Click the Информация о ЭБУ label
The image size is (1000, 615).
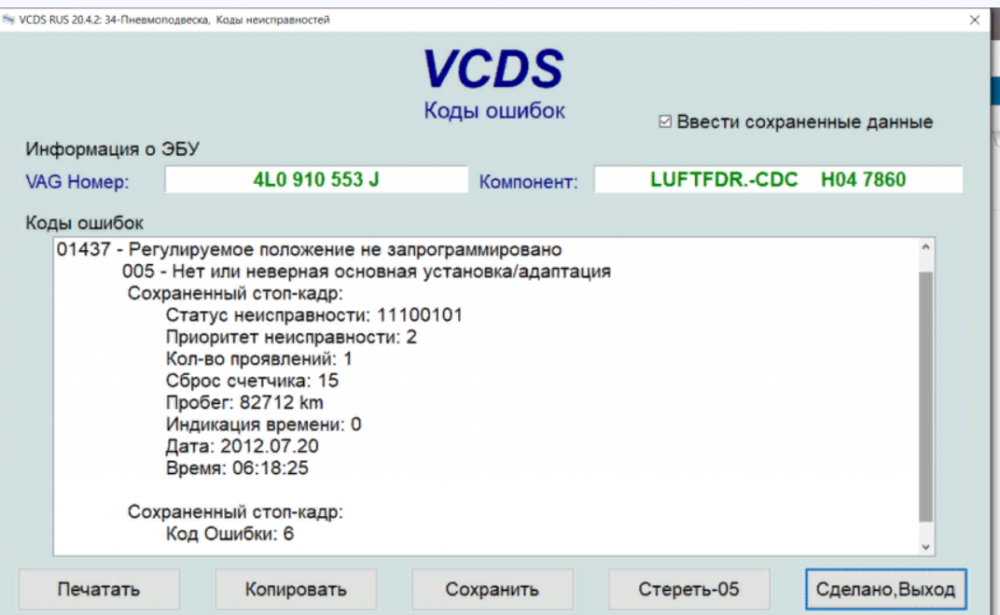112,149
